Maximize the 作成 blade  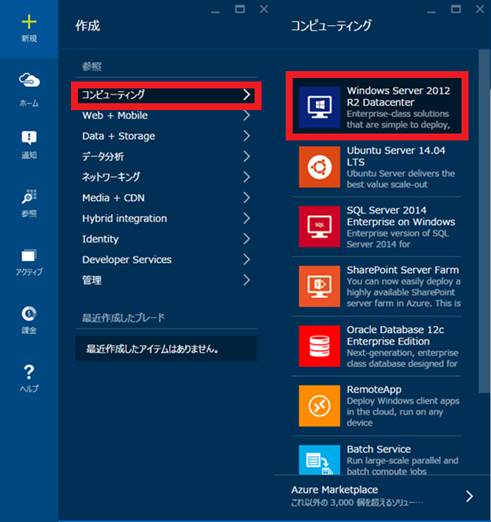click(x=240, y=9)
